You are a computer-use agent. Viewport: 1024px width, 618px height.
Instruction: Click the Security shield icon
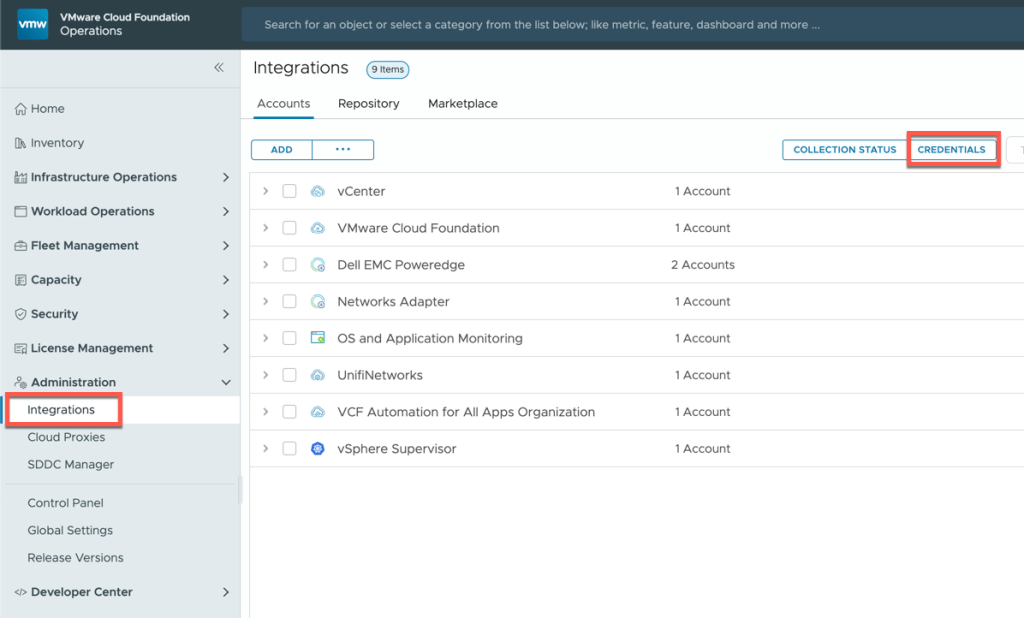[x=20, y=314]
